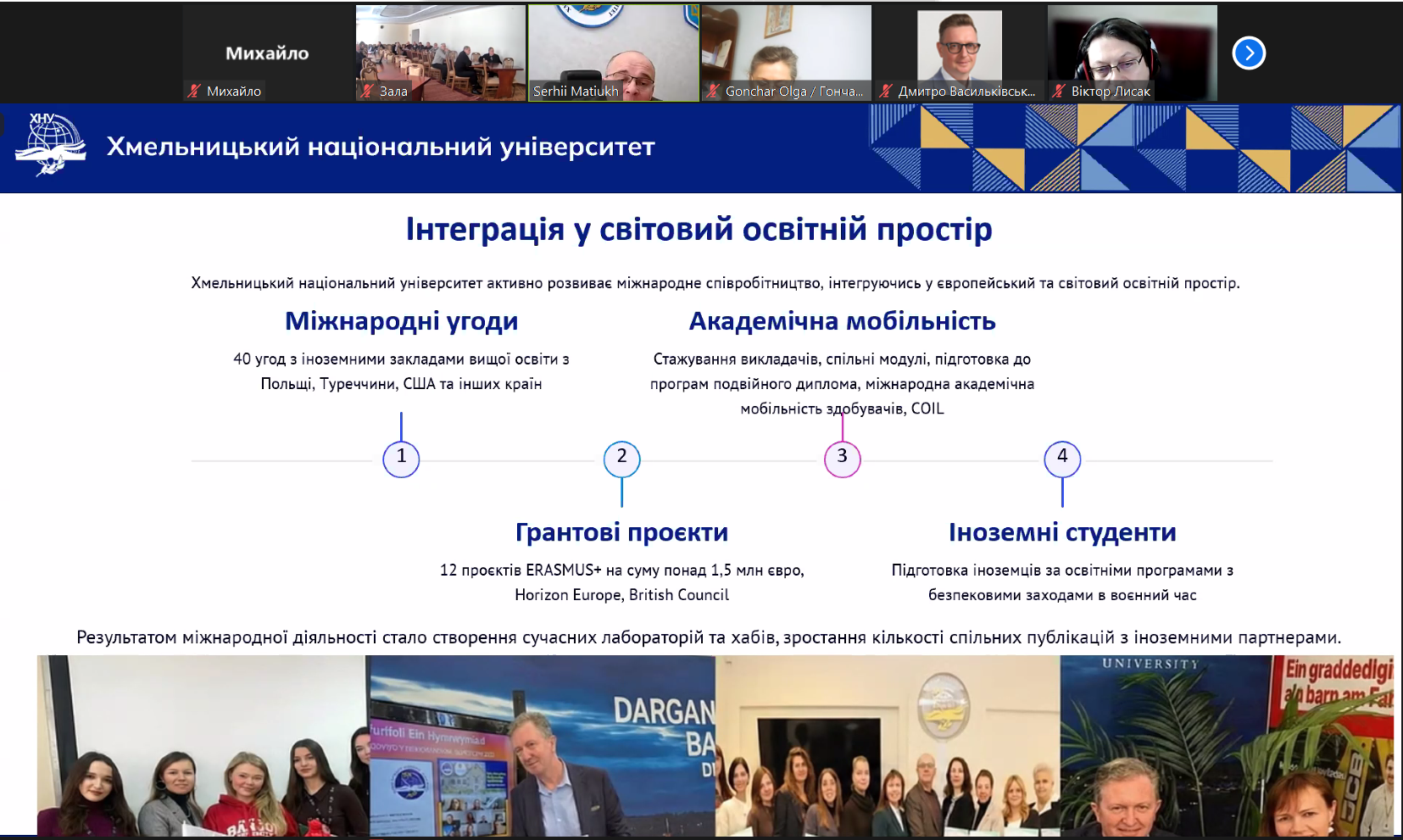This screenshot has height=840, width=1403.
Task: Click the muted mic icon beside Михайло
Action: click(x=195, y=91)
